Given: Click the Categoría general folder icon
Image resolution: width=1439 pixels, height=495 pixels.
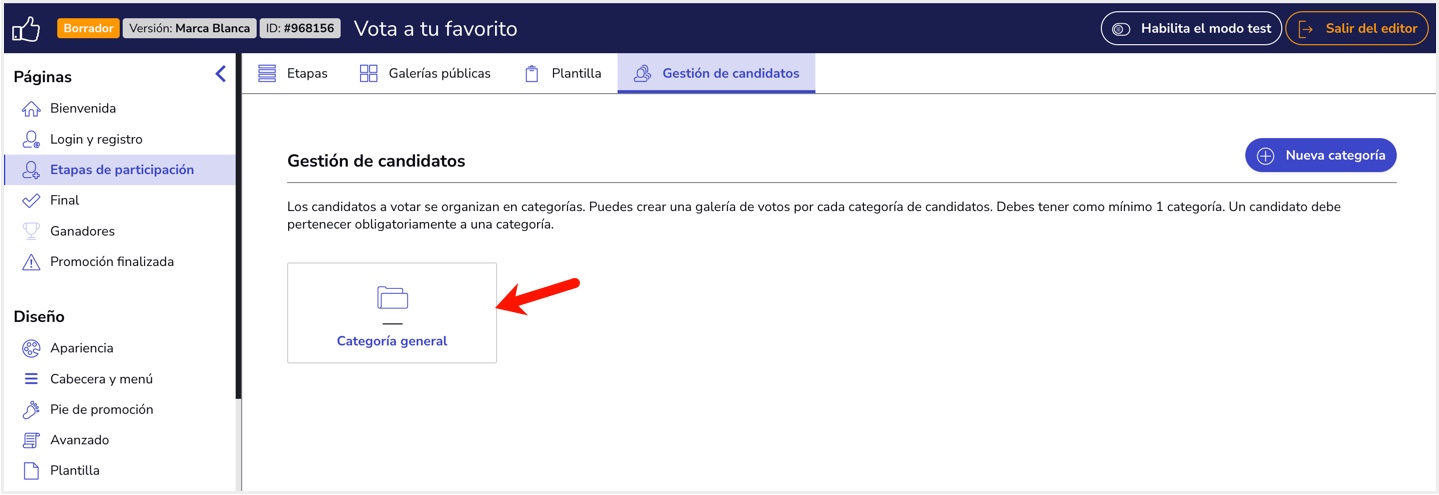Looking at the screenshot, I should pyautogui.click(x=392, y=297).
